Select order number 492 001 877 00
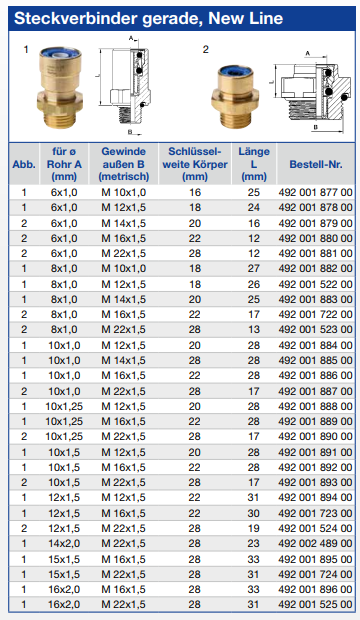Image resolution: width=360 pixels, height=620 pixels. (315, 193)
